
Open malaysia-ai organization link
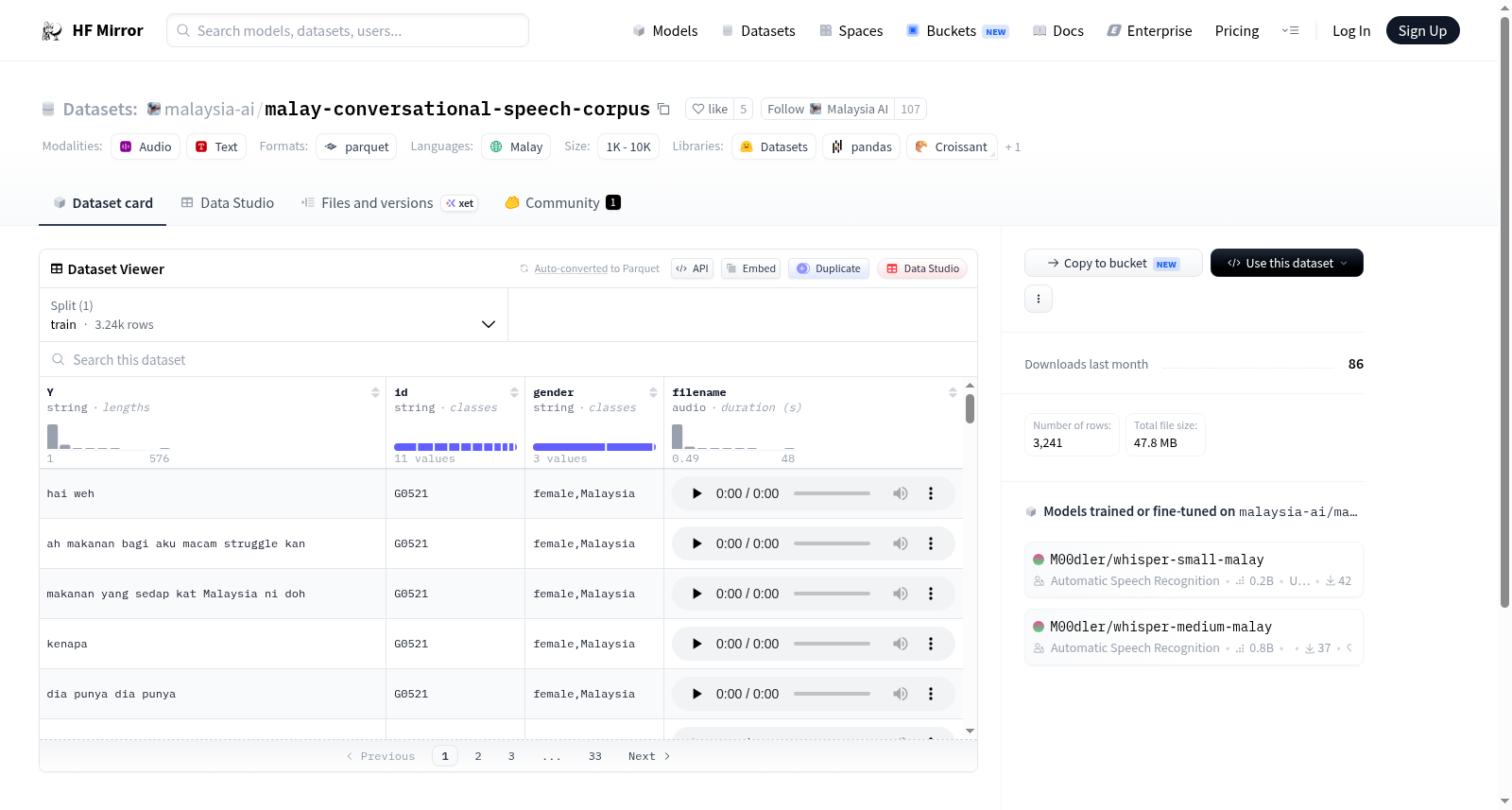(x=209, y=109)
